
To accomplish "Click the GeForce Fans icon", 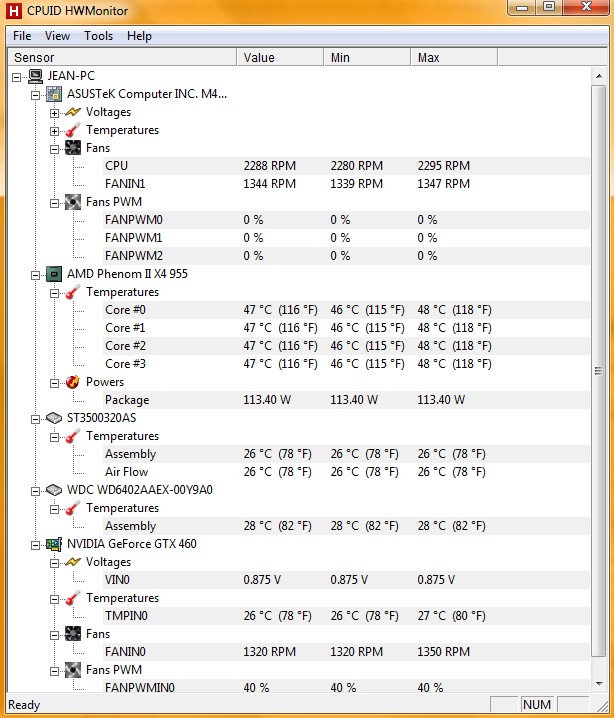I will point(73,634).
